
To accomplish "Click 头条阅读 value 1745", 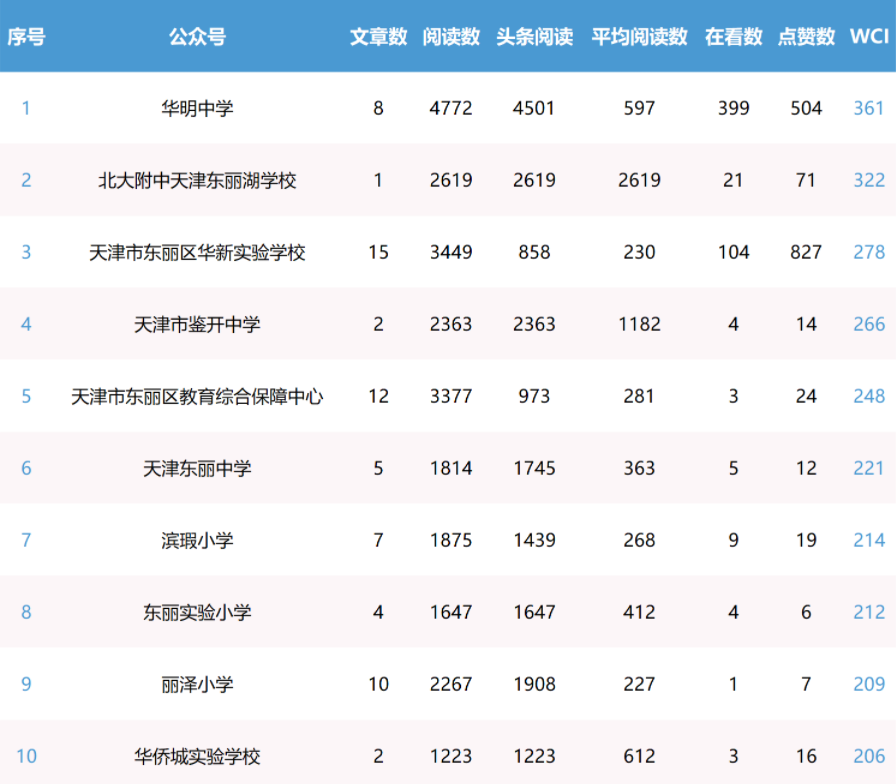I will tap(534, 468).
